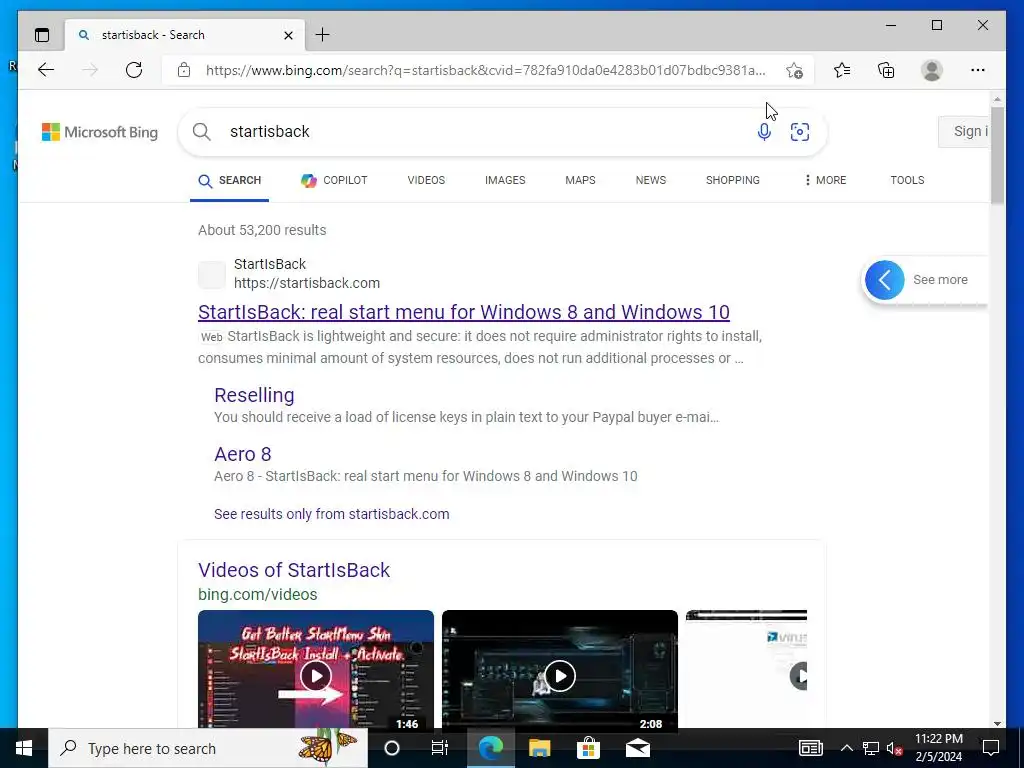View site information lock icon
The width and height of the screenshot is (1024, 768).
pyautogui.click(x=184, y=70)
